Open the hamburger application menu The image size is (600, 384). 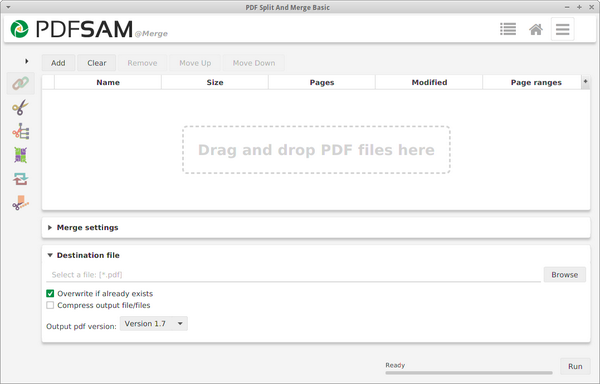pyautogui.click(x=562, y=29)
